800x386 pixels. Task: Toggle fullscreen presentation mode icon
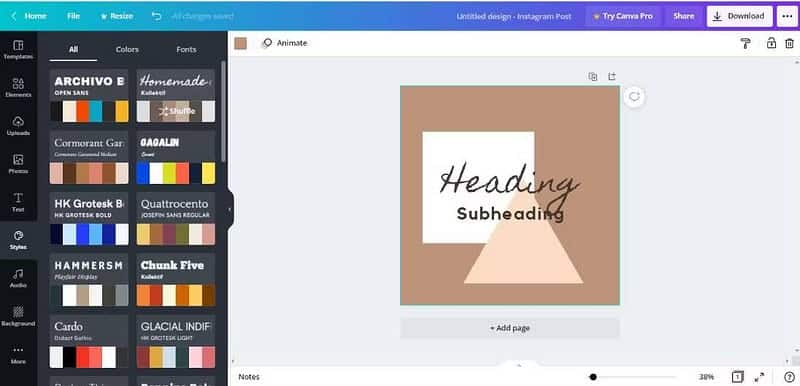(759, 377)
